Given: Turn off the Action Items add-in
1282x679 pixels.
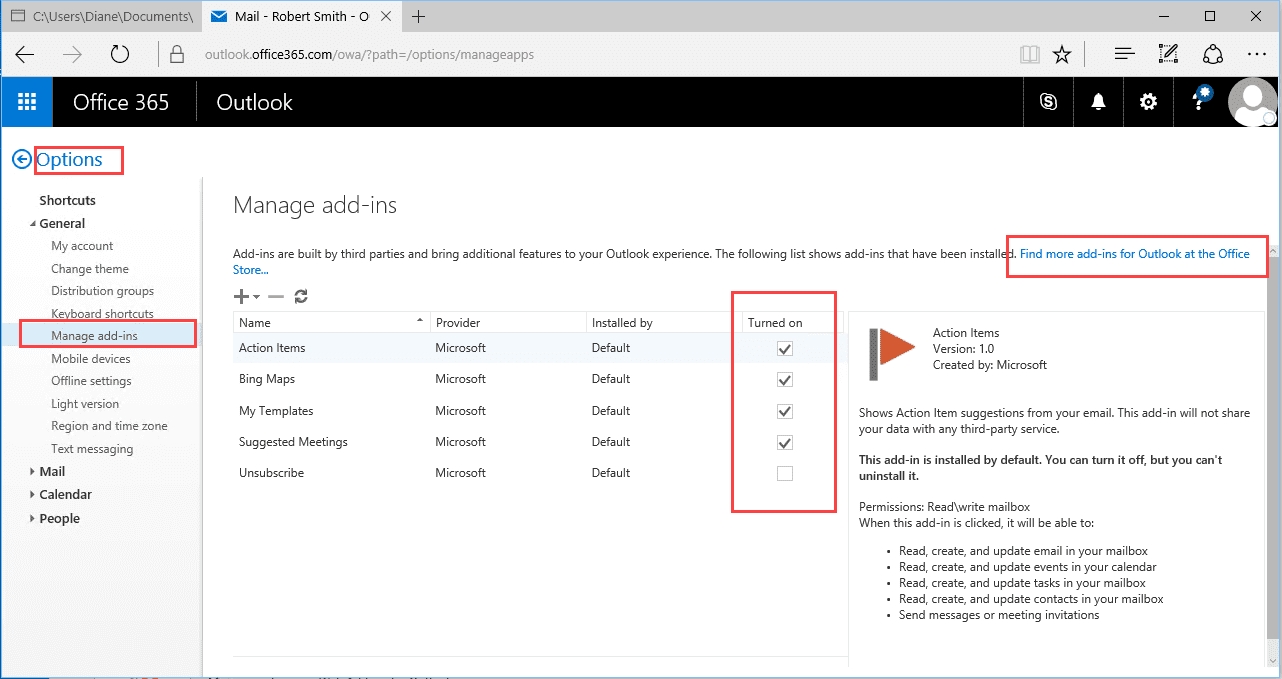Looking at the screenshot, I should click(785, 349).
